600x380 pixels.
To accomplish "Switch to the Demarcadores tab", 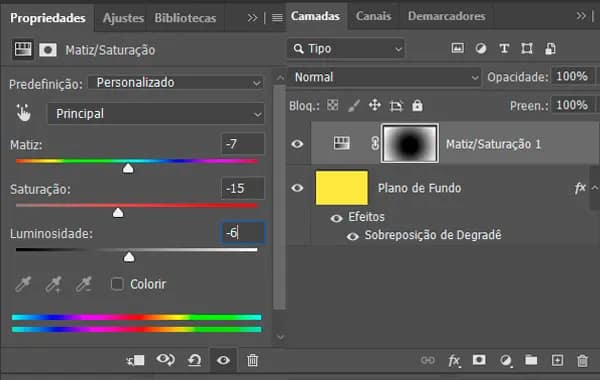I will coord(447,16).
